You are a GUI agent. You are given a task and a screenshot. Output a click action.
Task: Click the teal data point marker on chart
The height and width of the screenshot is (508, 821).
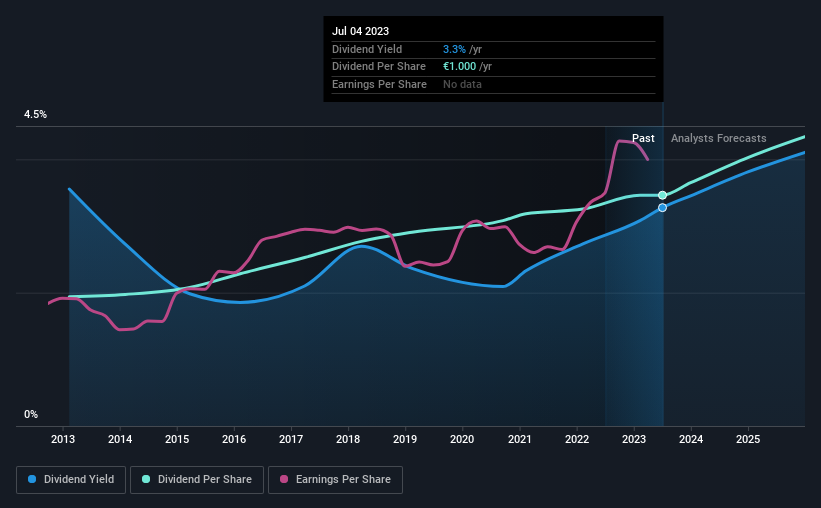662,195
